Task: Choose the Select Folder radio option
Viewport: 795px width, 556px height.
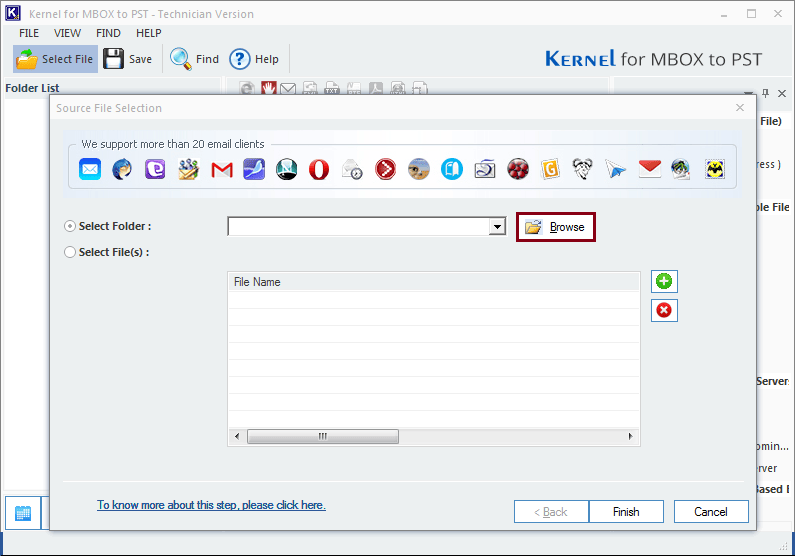Action: pyautogui.click(x=70, y=227)
